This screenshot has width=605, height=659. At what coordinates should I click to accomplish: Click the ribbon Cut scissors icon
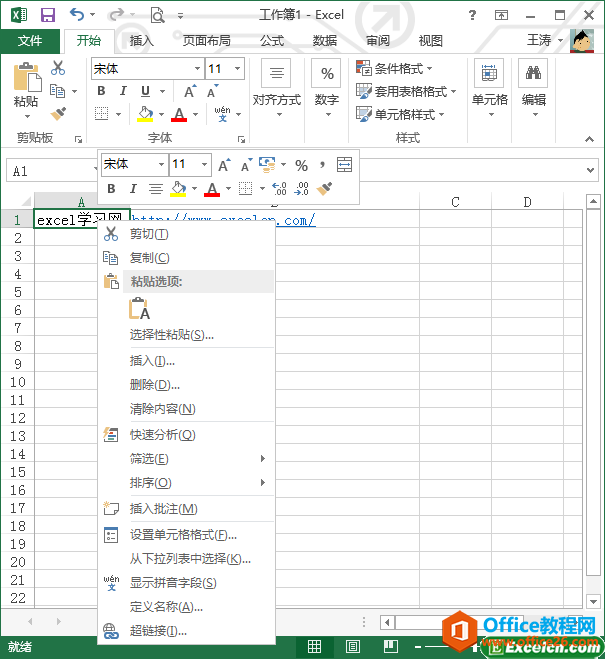coord(58,68)
